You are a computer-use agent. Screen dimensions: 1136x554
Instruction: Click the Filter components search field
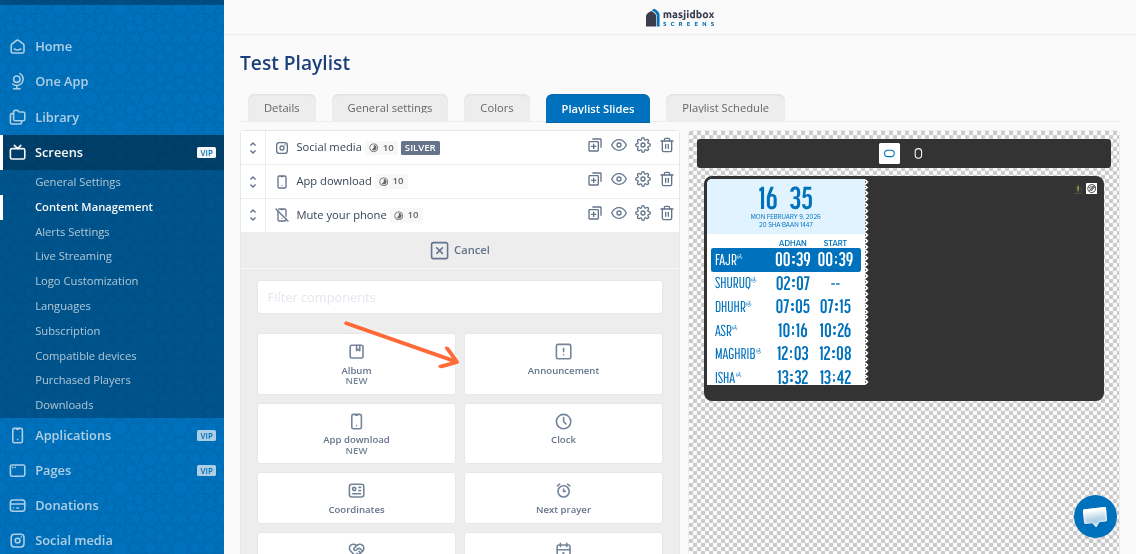459,297
